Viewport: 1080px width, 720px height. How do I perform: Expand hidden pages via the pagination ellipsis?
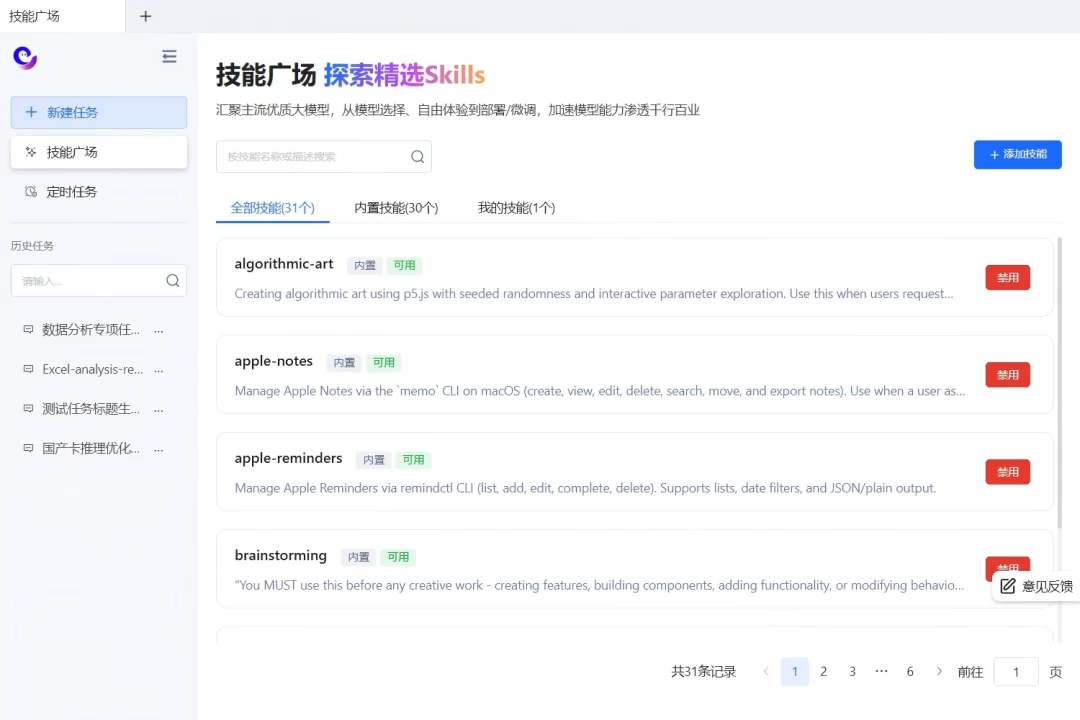881,671
